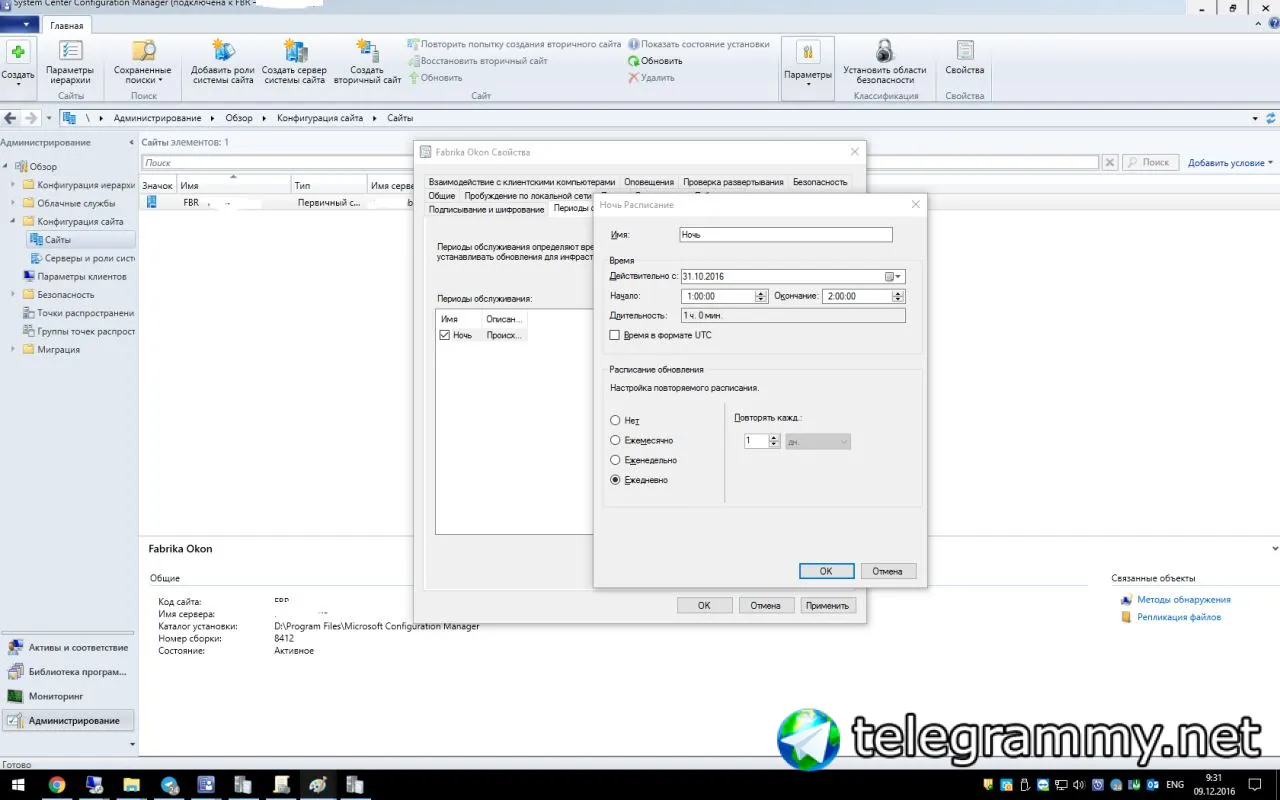Click Создать вторичный сайт ribbon icon

[x=367, y=62]
